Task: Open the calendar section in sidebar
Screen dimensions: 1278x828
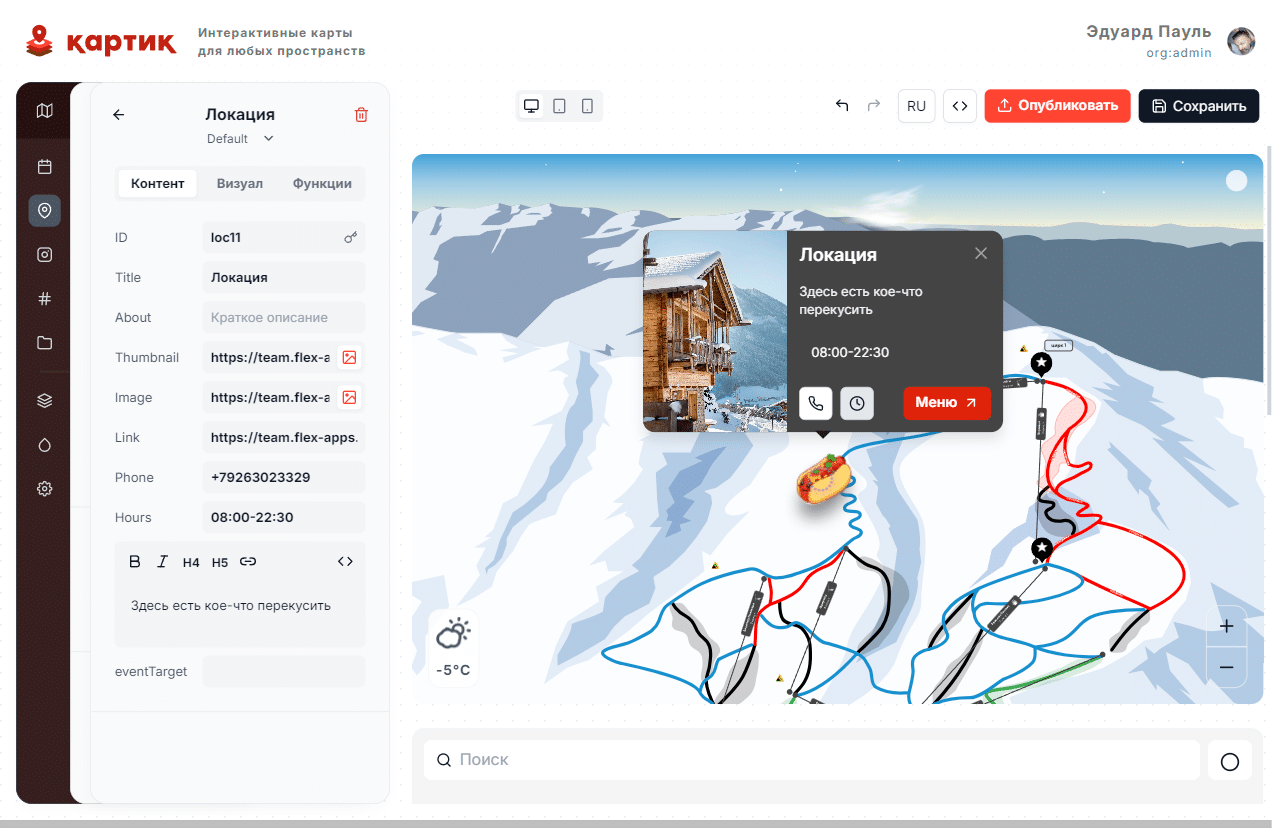Action: (44, 167)
